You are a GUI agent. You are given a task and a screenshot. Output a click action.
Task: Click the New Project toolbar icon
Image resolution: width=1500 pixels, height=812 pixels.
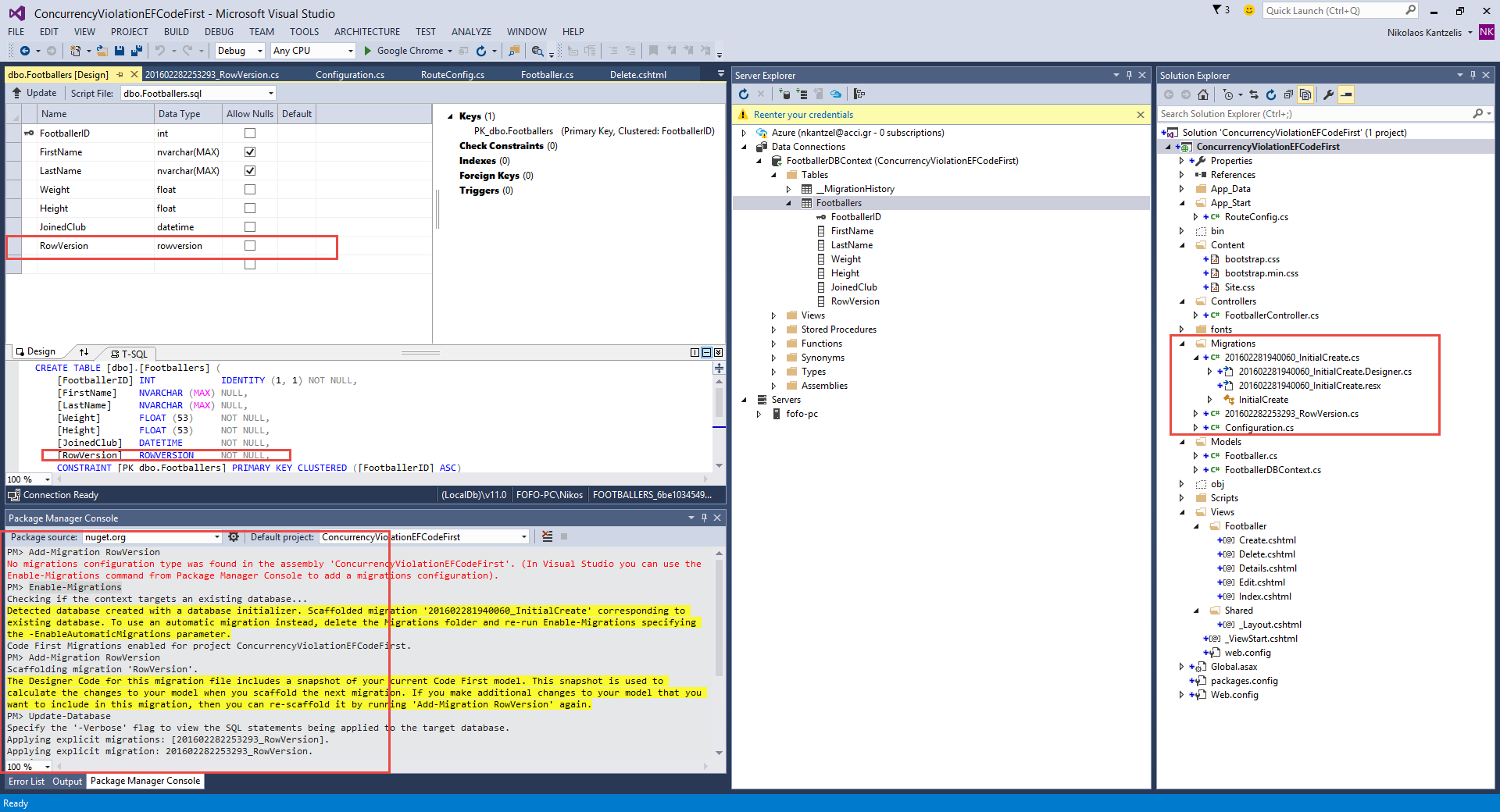click(75, 51)
